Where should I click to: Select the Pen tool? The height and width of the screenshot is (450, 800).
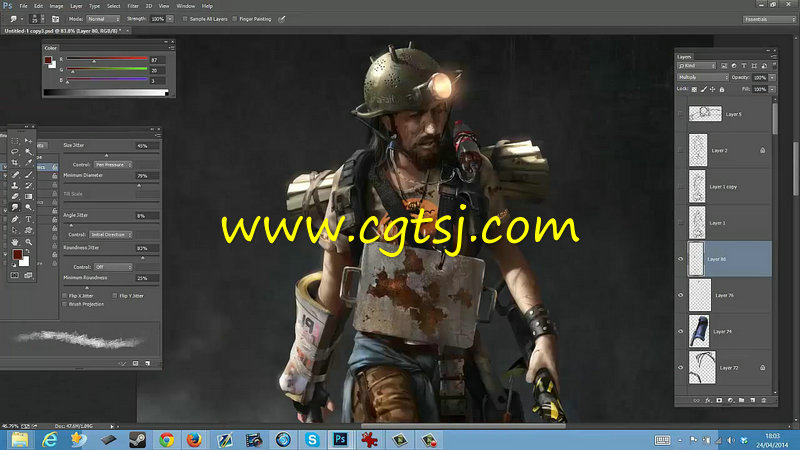point(15,219)
